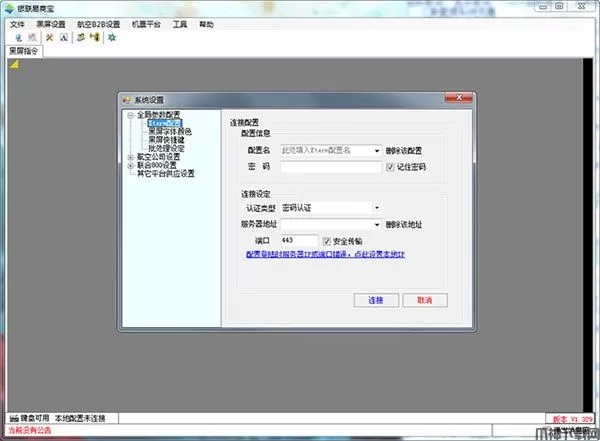Toggle the 安全传输 checkbox
Screen dimensions: 600x441
[x=327, y=241]
